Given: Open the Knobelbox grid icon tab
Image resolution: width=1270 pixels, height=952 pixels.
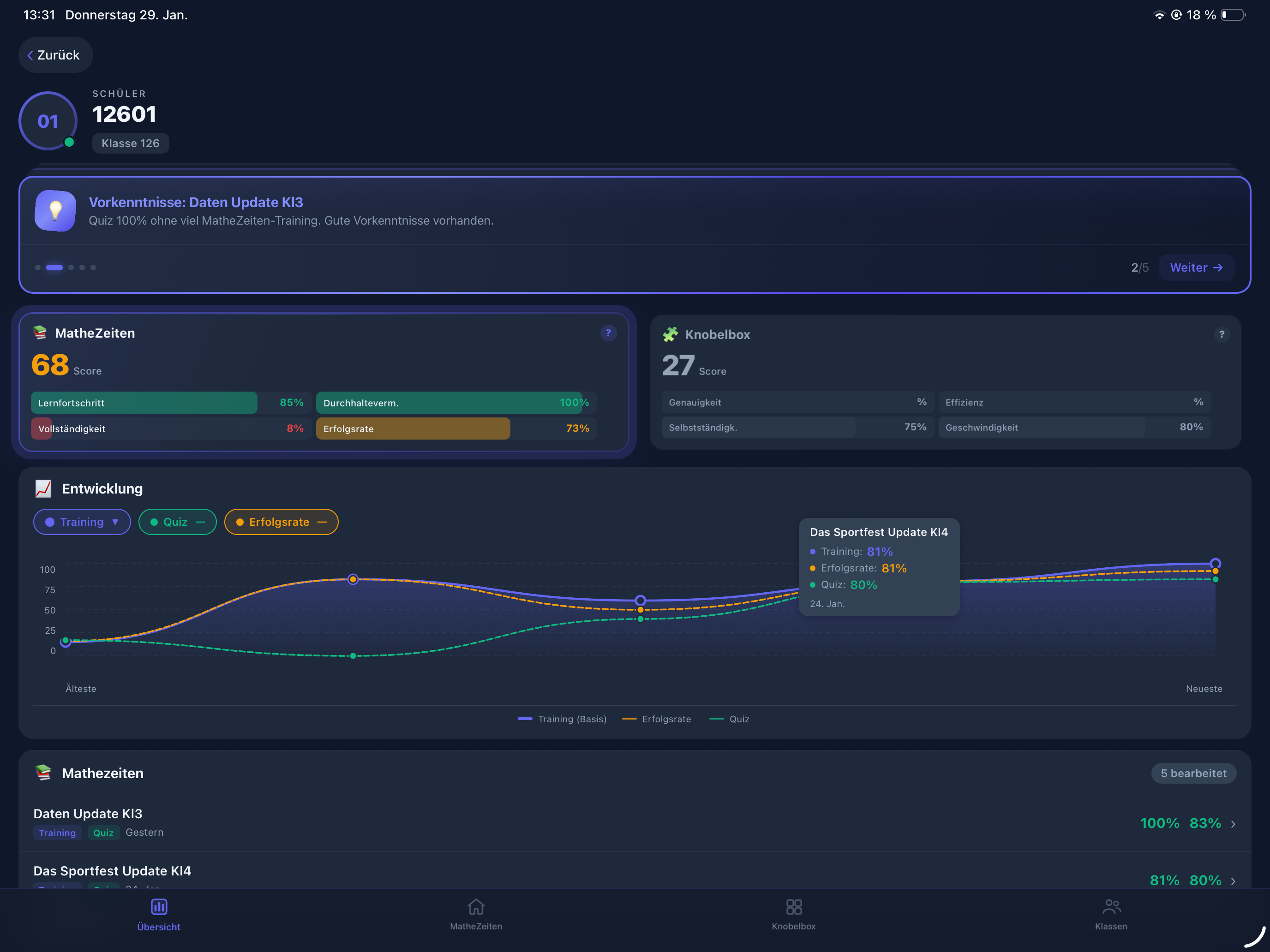Looking at the screenshot, I should (x=793, y=907).
